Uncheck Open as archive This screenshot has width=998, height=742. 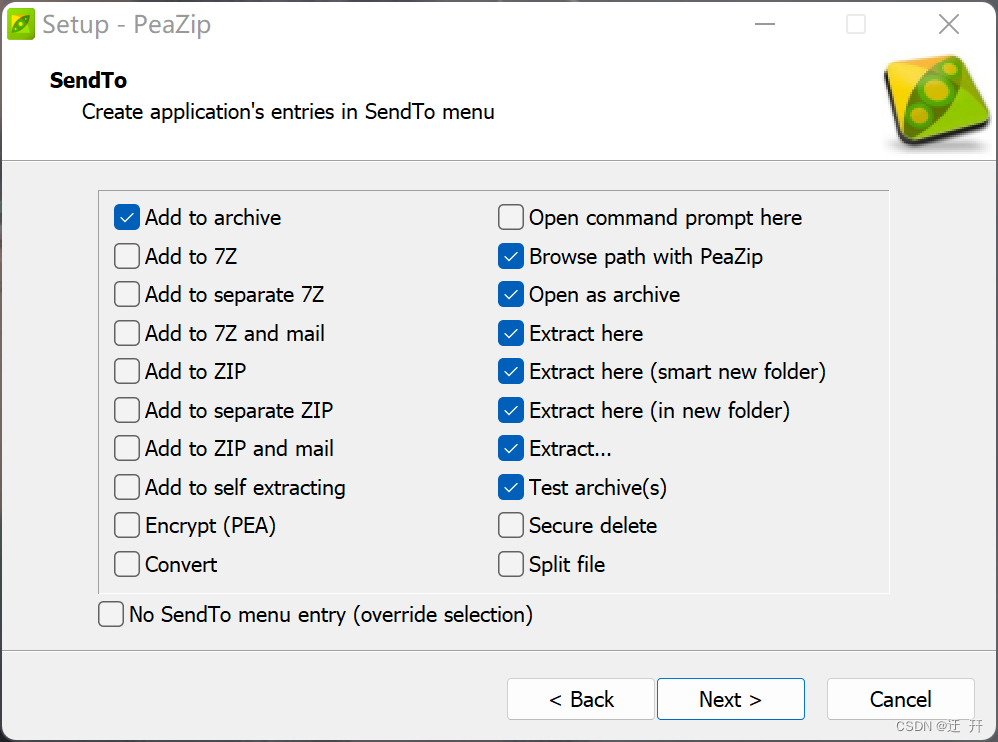tap(510, 294)
